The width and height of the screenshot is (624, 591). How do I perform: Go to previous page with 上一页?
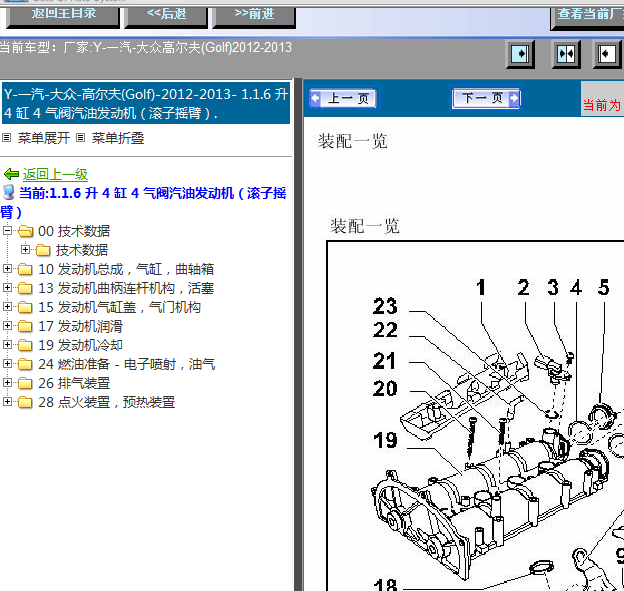[x=343, y=98]
